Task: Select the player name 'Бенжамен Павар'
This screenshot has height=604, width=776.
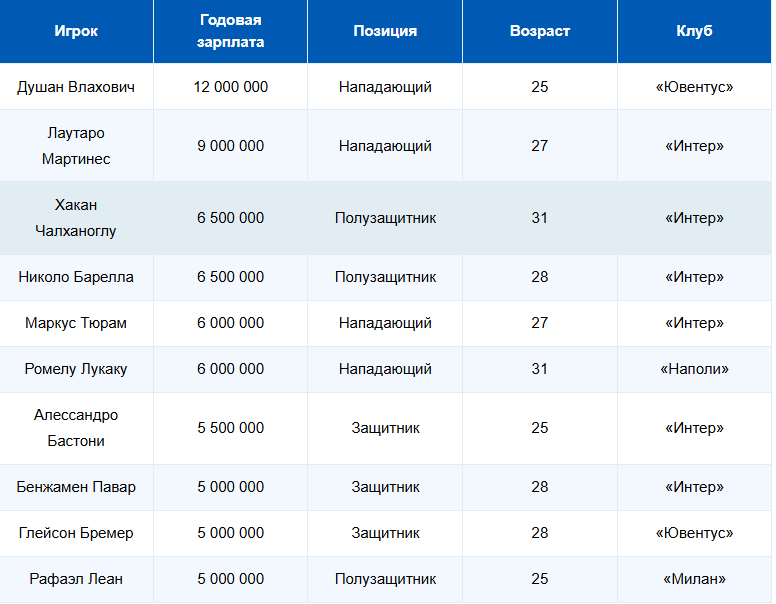Action: [x=76, y=487]
